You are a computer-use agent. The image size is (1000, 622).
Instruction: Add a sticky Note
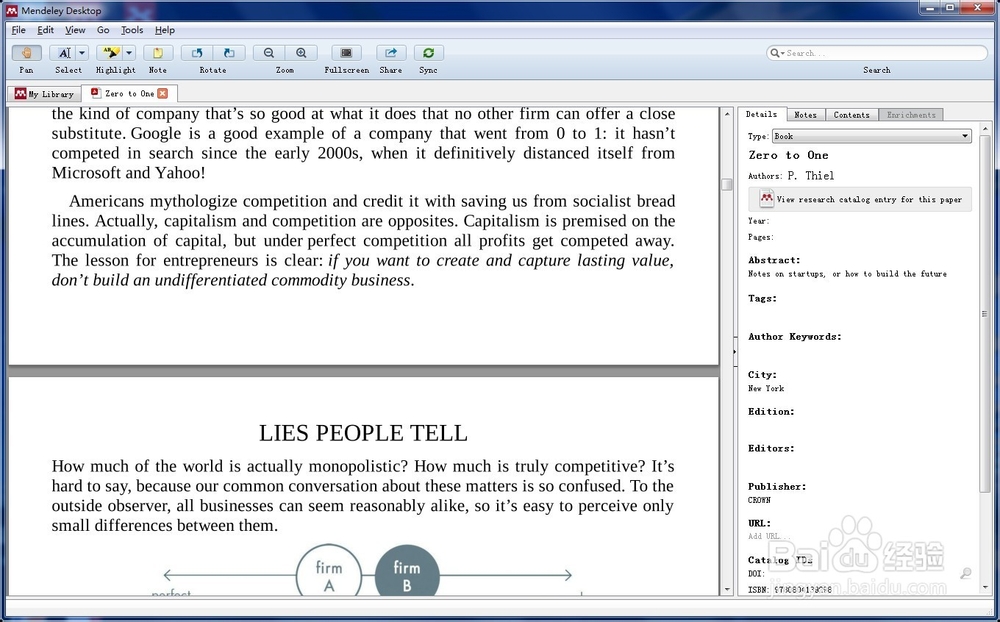[x=158, y=53]
